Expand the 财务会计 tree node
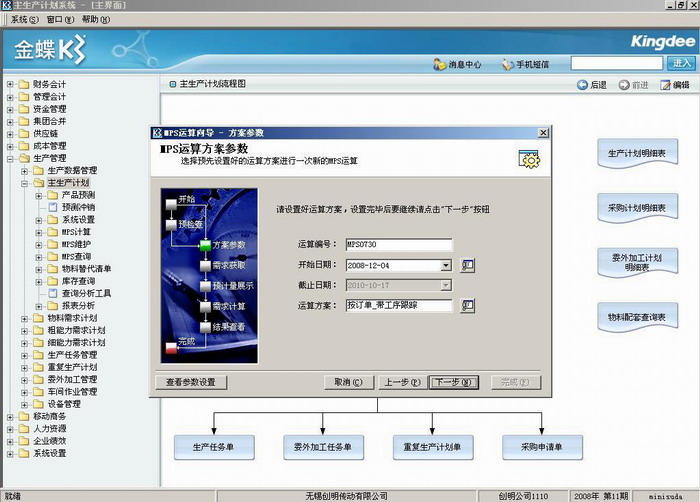Viewport: 700px width, 502px height. pyautogui.click(x=10, y=84)
